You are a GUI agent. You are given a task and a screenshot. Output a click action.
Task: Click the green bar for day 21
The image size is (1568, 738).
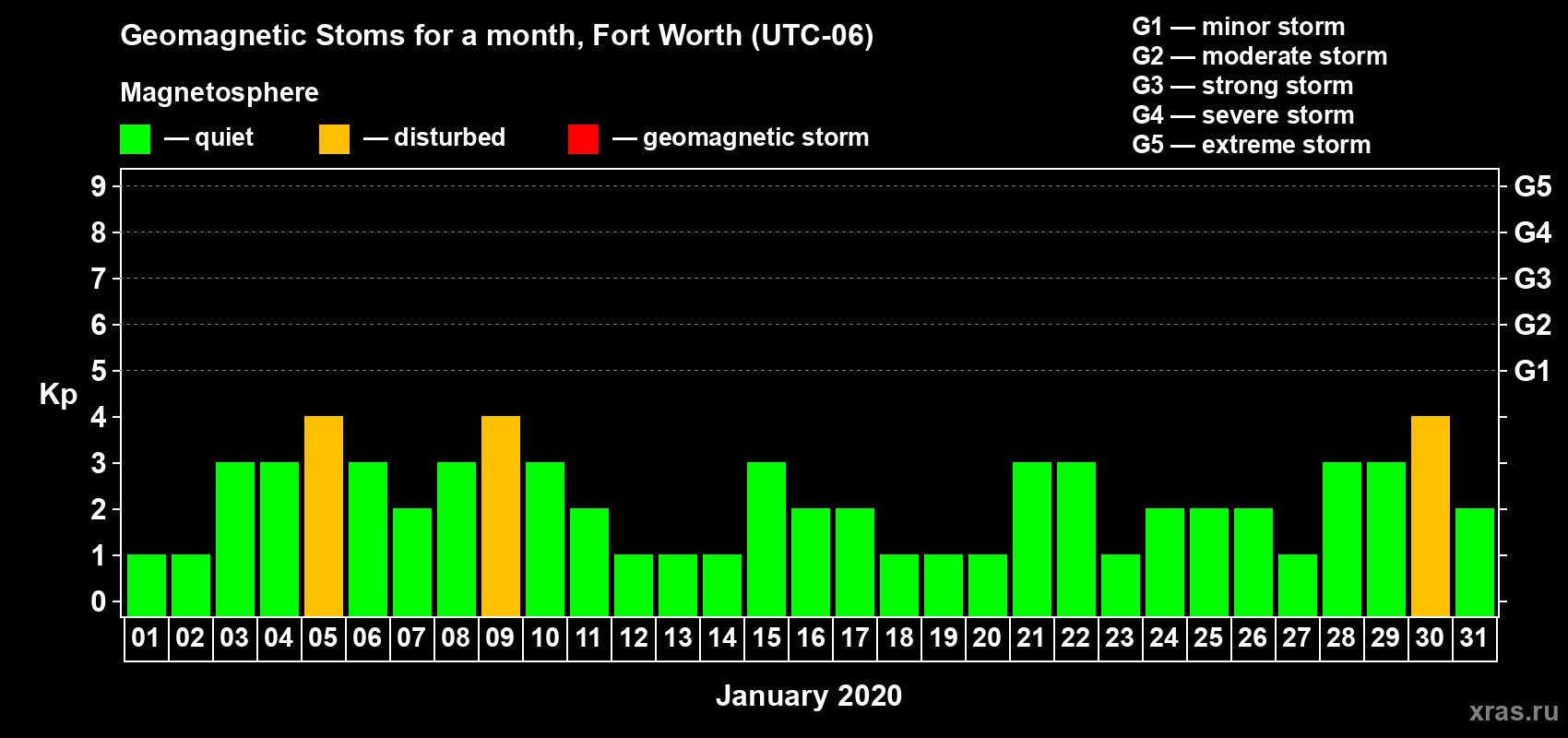[x=1032, y=540]
